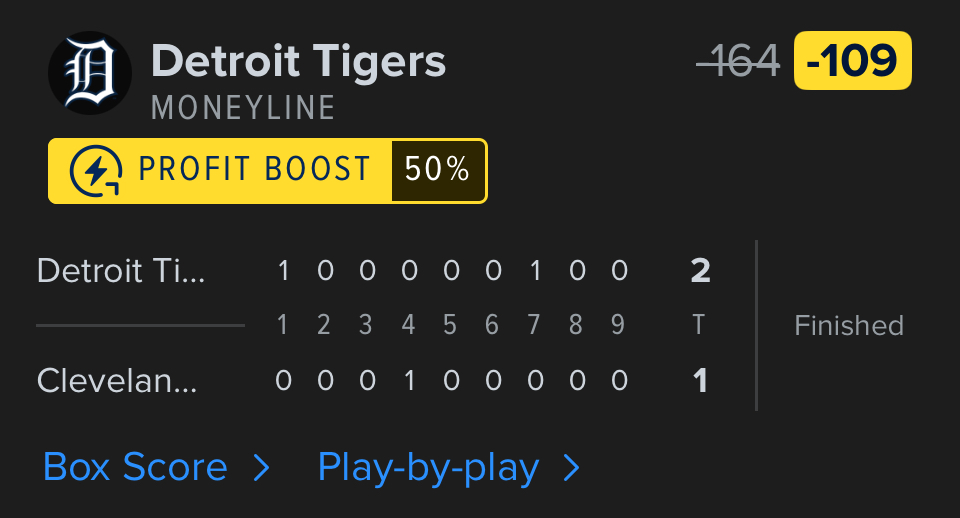Image resolution: width=960 pixels, height=518 pixels.
Task: Open the Play-by-play link
Action: pos(428,467)
